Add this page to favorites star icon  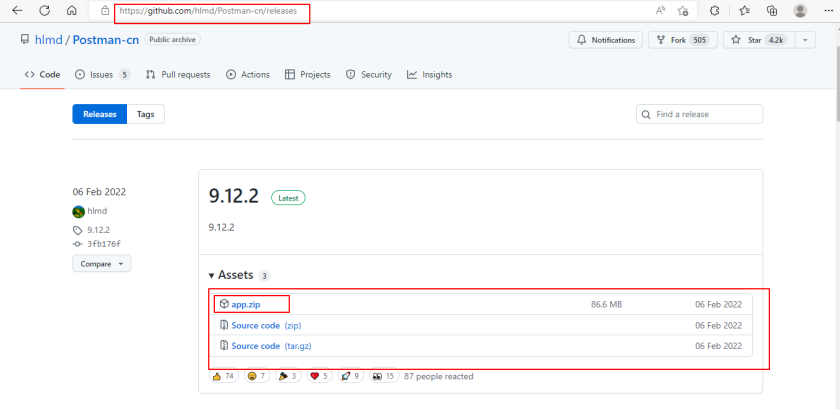(682, 10)
